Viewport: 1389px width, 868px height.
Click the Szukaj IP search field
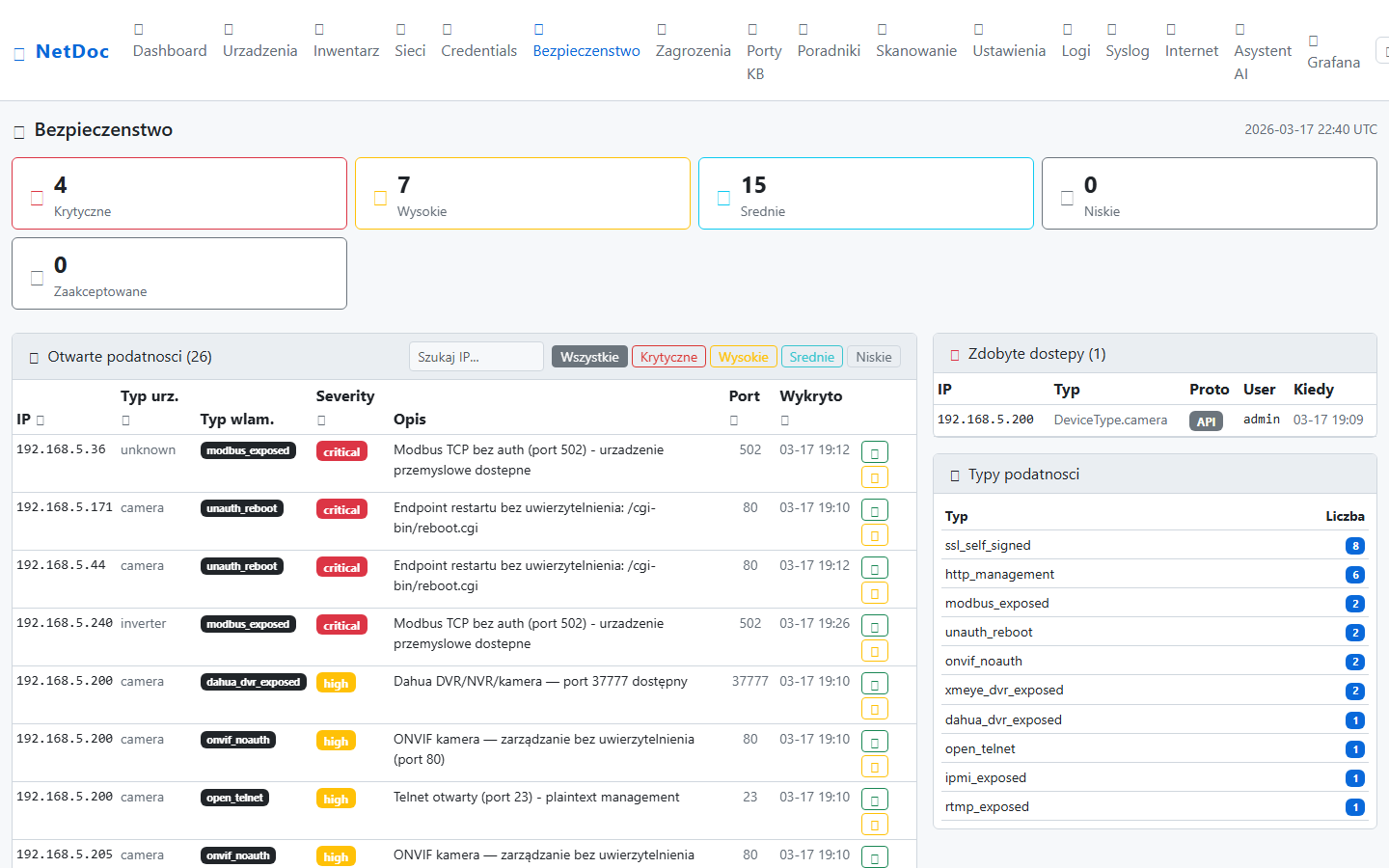[476, 357]
